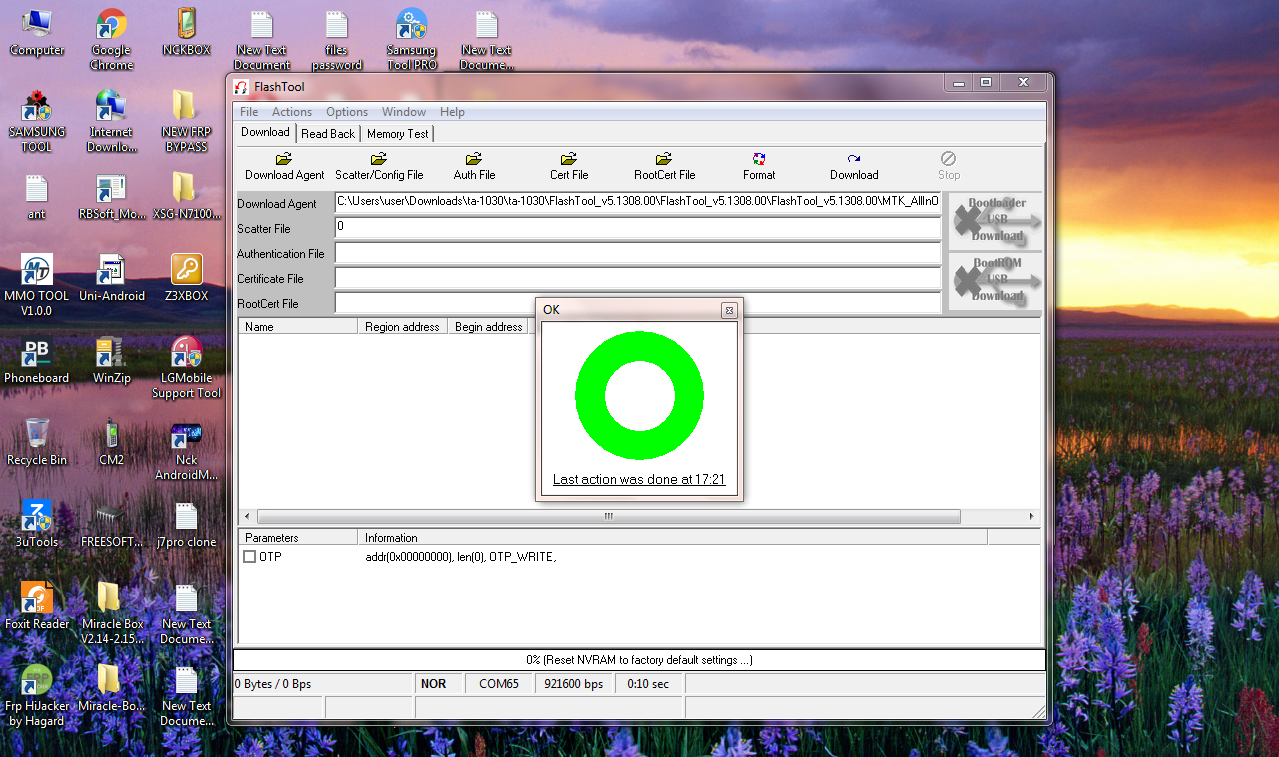Click the RootCert File input field

[637, 302]
